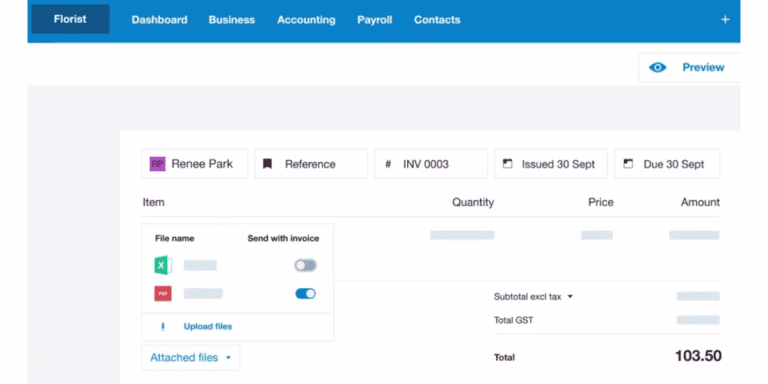Click the red PDF file icon
Screen dimensions: 768x384
163,293
